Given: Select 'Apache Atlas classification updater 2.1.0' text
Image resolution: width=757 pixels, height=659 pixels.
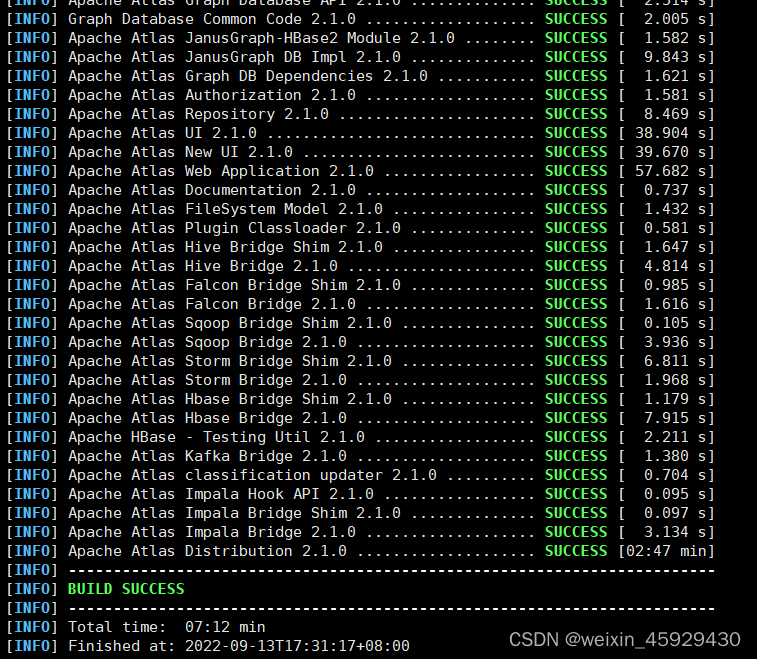Looking at the screenshot, I should (x=252, y=475).
